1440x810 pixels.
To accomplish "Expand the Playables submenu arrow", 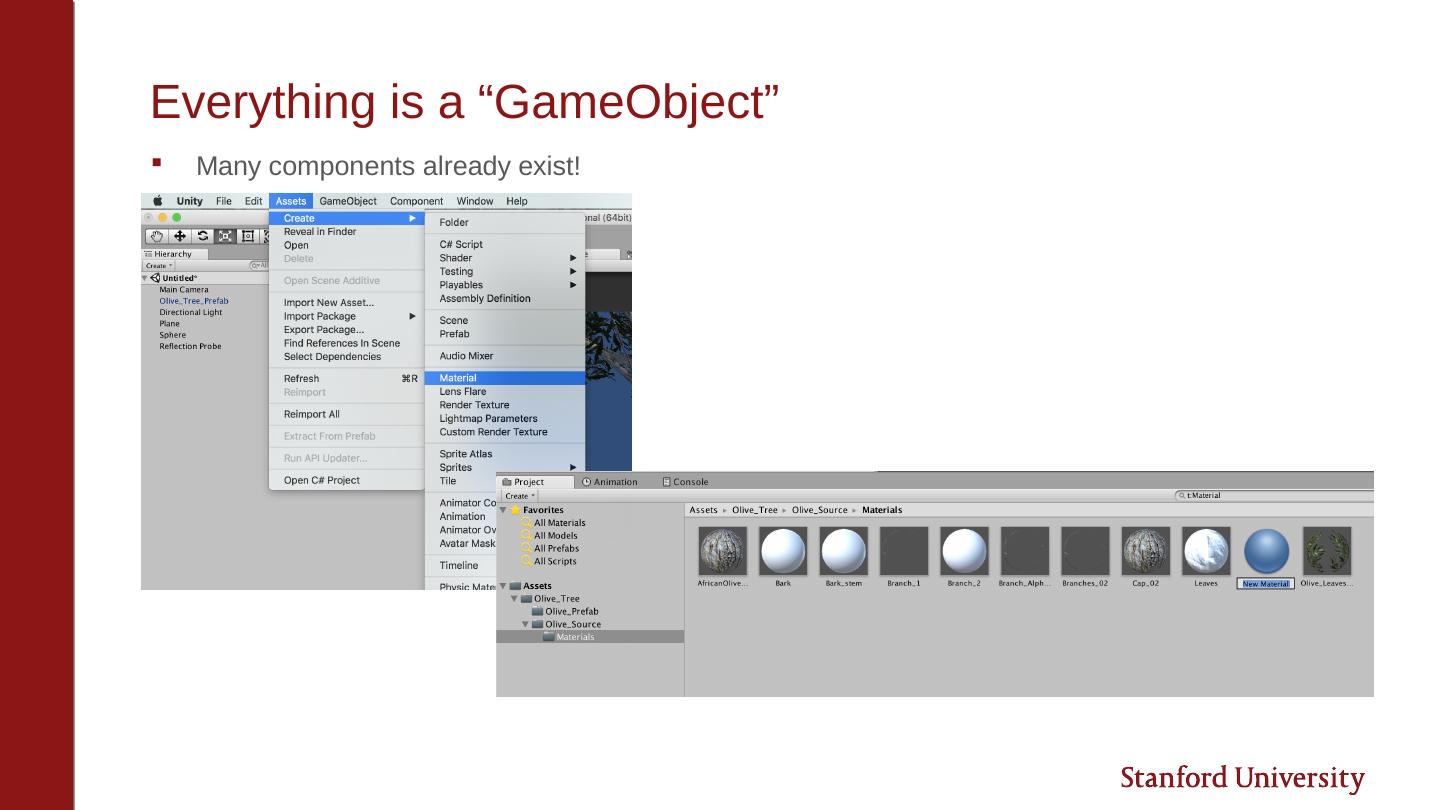I will (574, 285).
